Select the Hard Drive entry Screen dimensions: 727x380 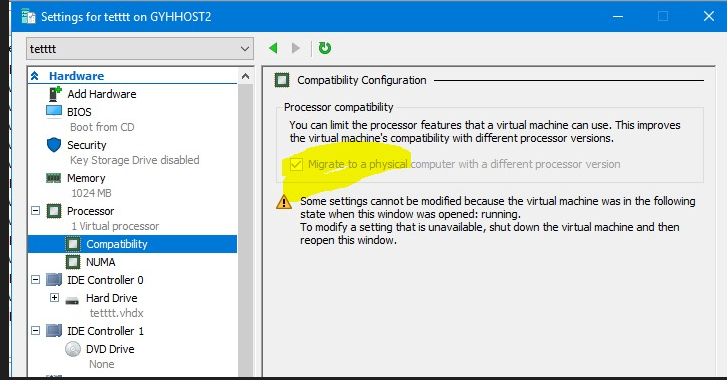pyautogui.click(x=112, y=298)
